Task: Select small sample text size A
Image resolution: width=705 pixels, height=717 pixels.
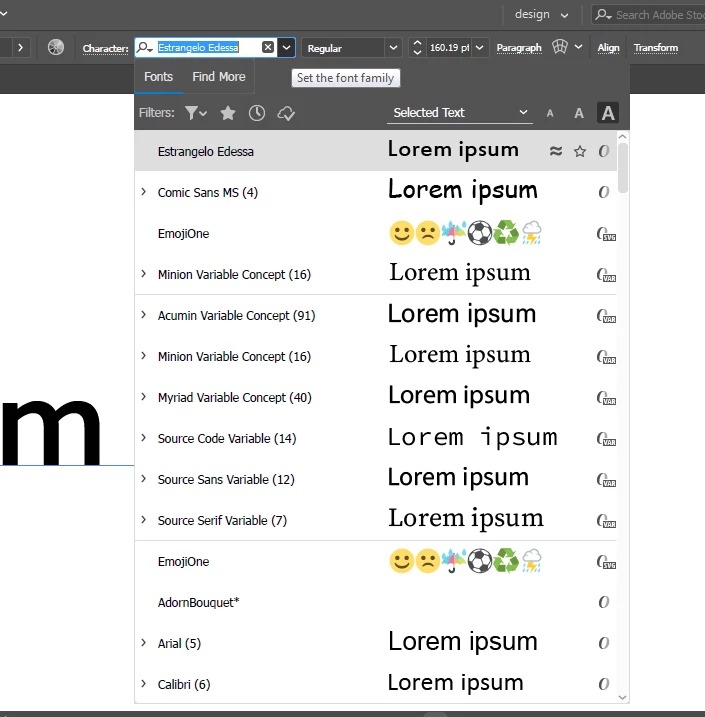Action: tap(550, 113)
